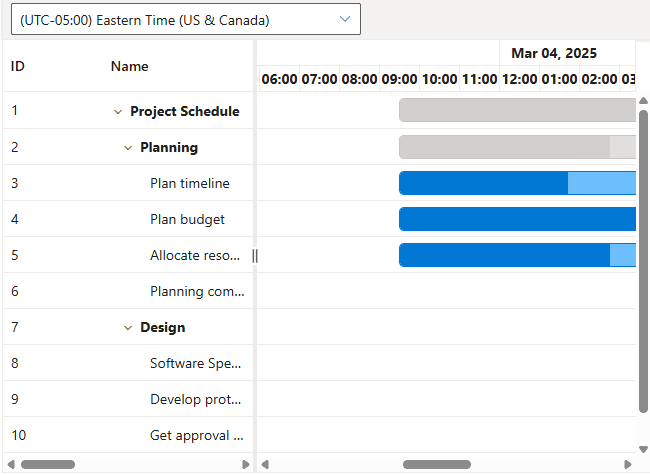This screenshot has height=475, width=650.
Task: Click the ID column header
Action: pos(18,66)
